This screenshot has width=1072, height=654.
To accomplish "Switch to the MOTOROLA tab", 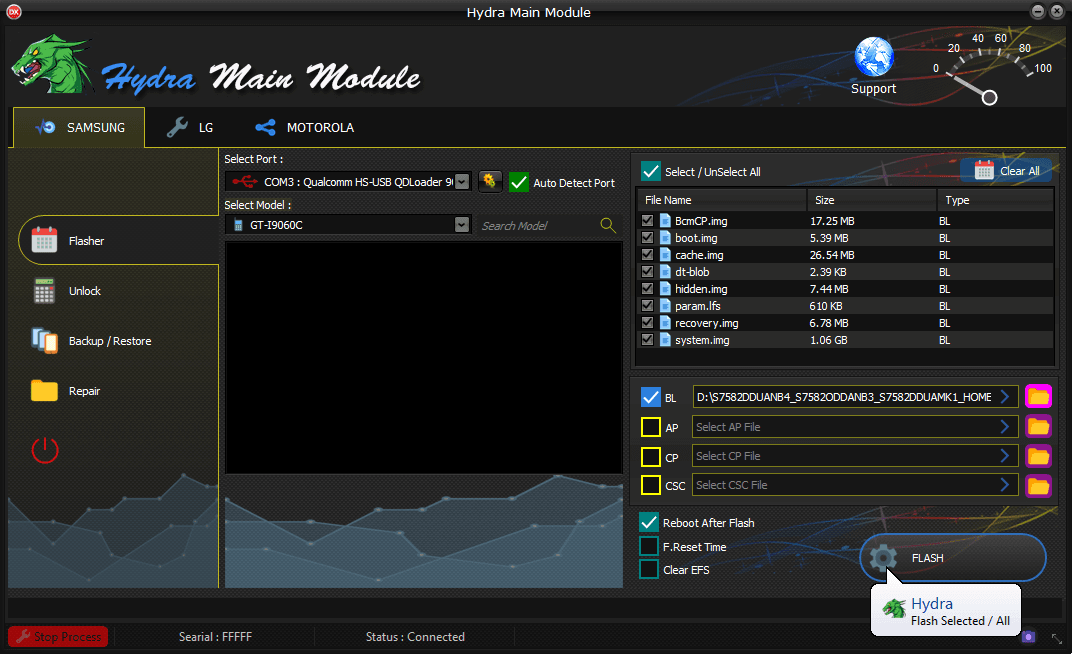I will [305, 128].
